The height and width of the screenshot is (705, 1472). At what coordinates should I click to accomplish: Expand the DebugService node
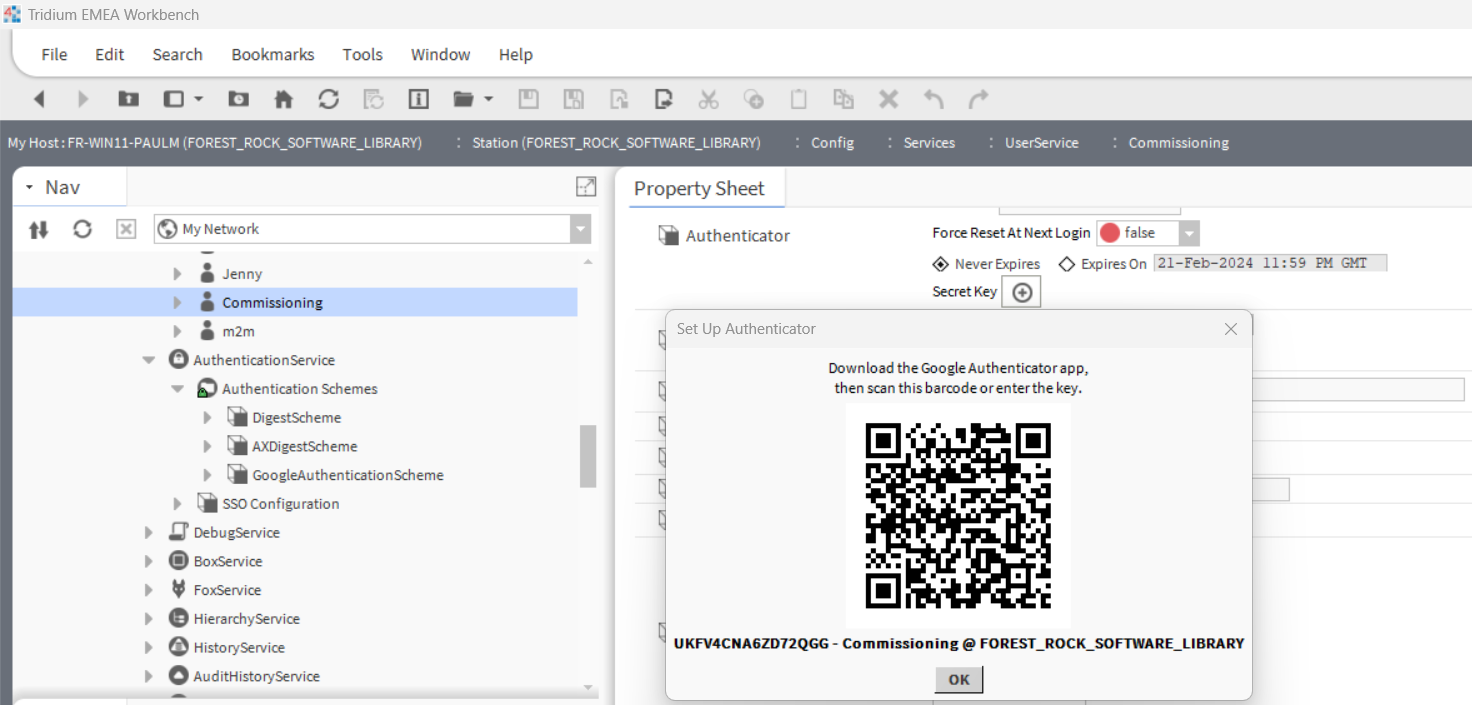149,533
